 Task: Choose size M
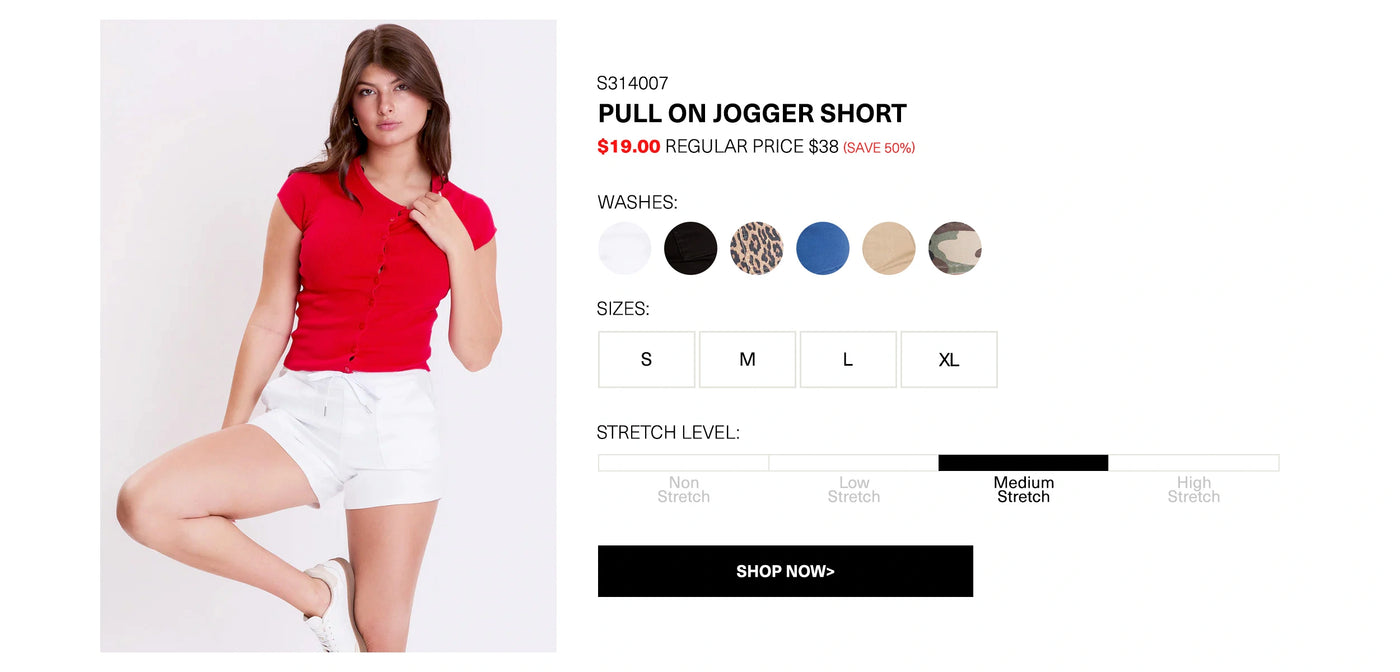pos(748,360)
